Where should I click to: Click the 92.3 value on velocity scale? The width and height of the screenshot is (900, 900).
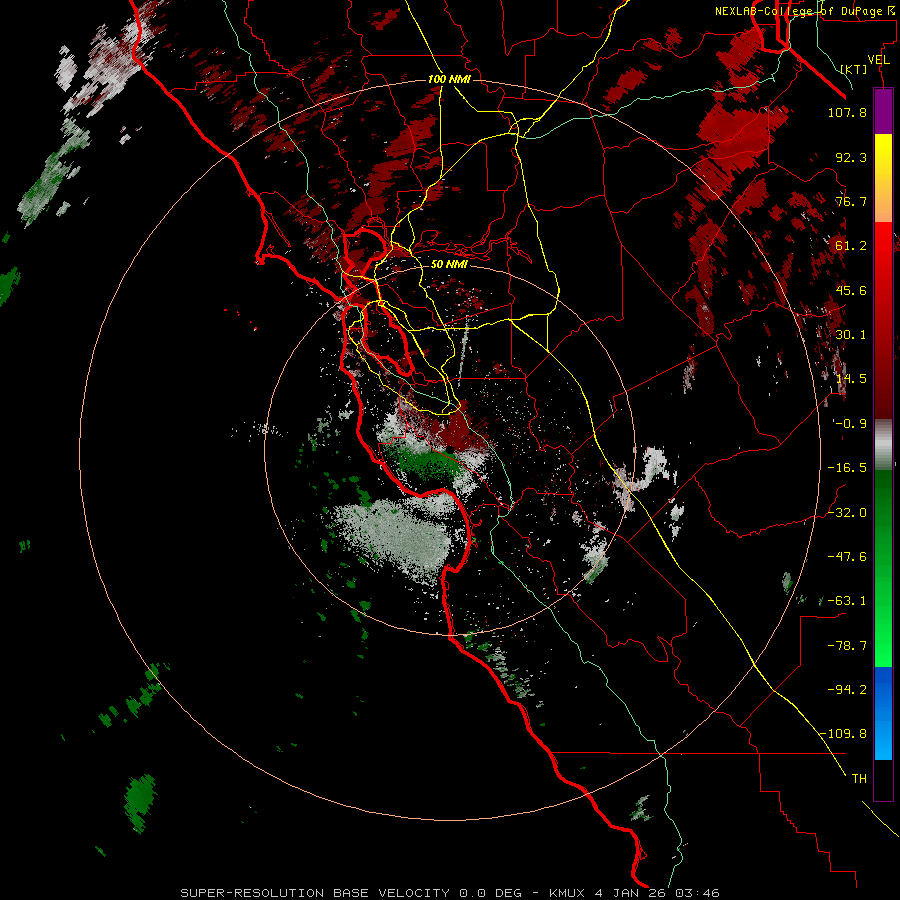coord(851,157)
